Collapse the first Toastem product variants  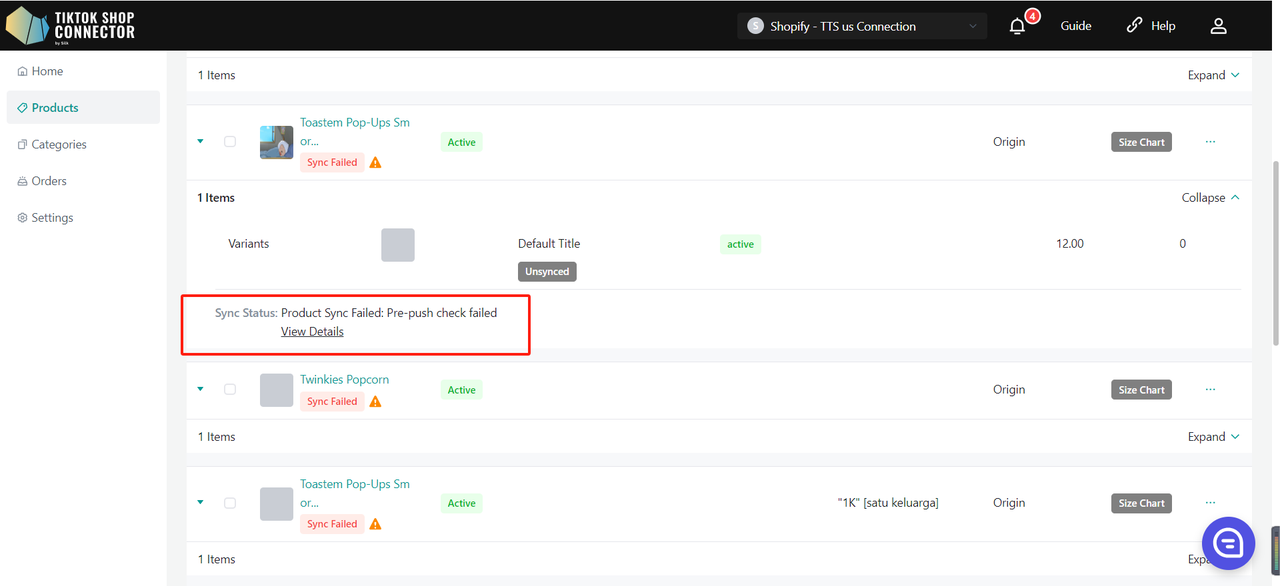1210,198
